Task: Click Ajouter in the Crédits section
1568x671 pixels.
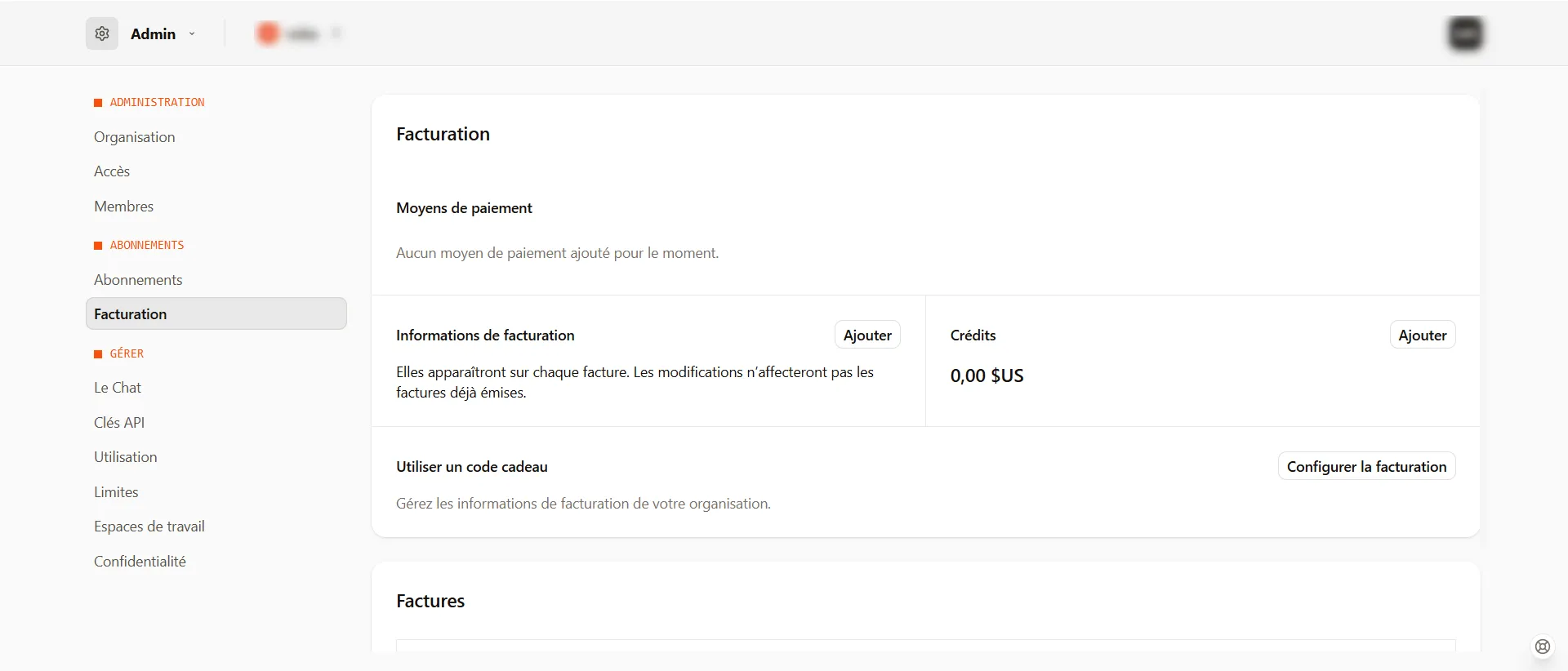Action: tap(1422, 335)
